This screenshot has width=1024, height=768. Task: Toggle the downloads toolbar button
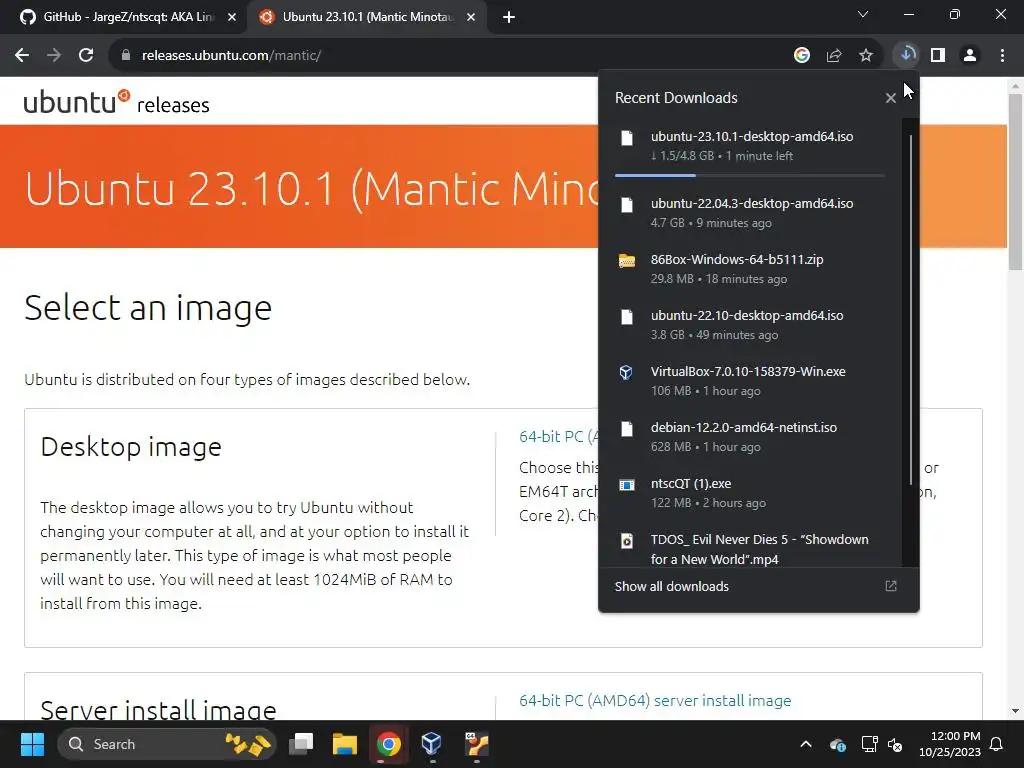coord(906,55)
